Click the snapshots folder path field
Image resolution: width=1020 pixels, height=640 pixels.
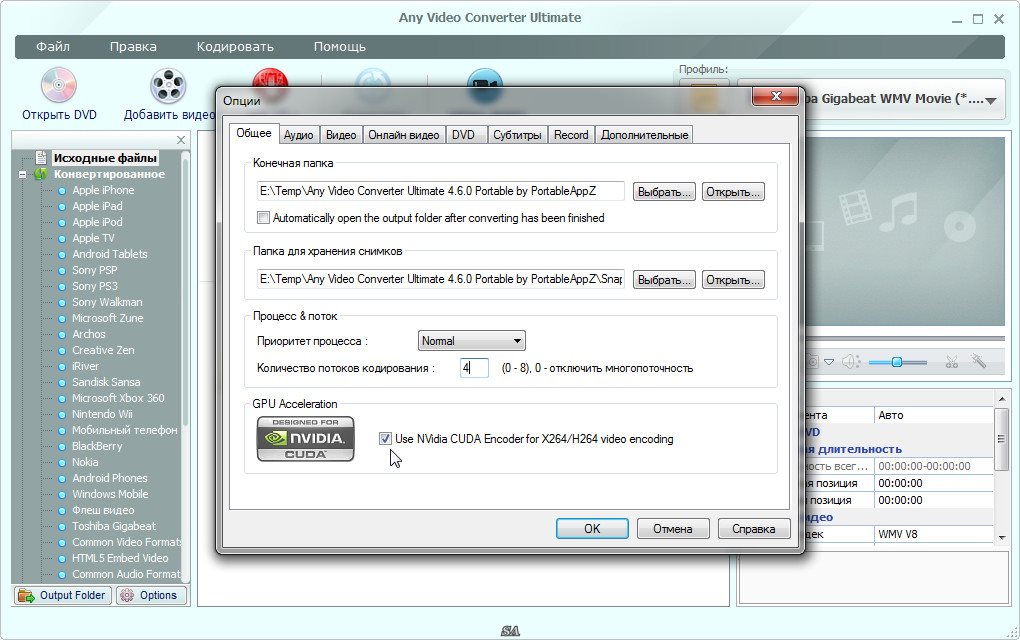pyautogui.click(x=440, y=279)
